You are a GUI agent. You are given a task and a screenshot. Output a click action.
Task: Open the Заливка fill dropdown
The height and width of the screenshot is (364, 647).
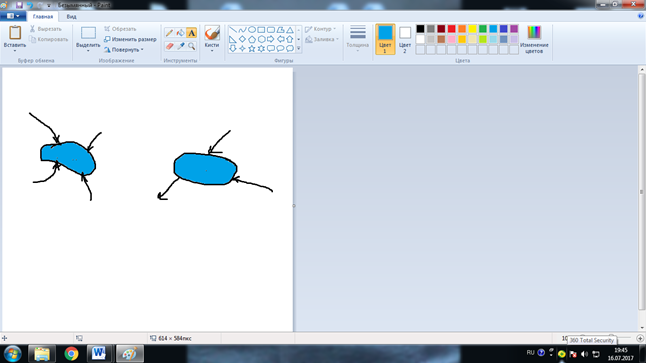click(x=322, y=39)
